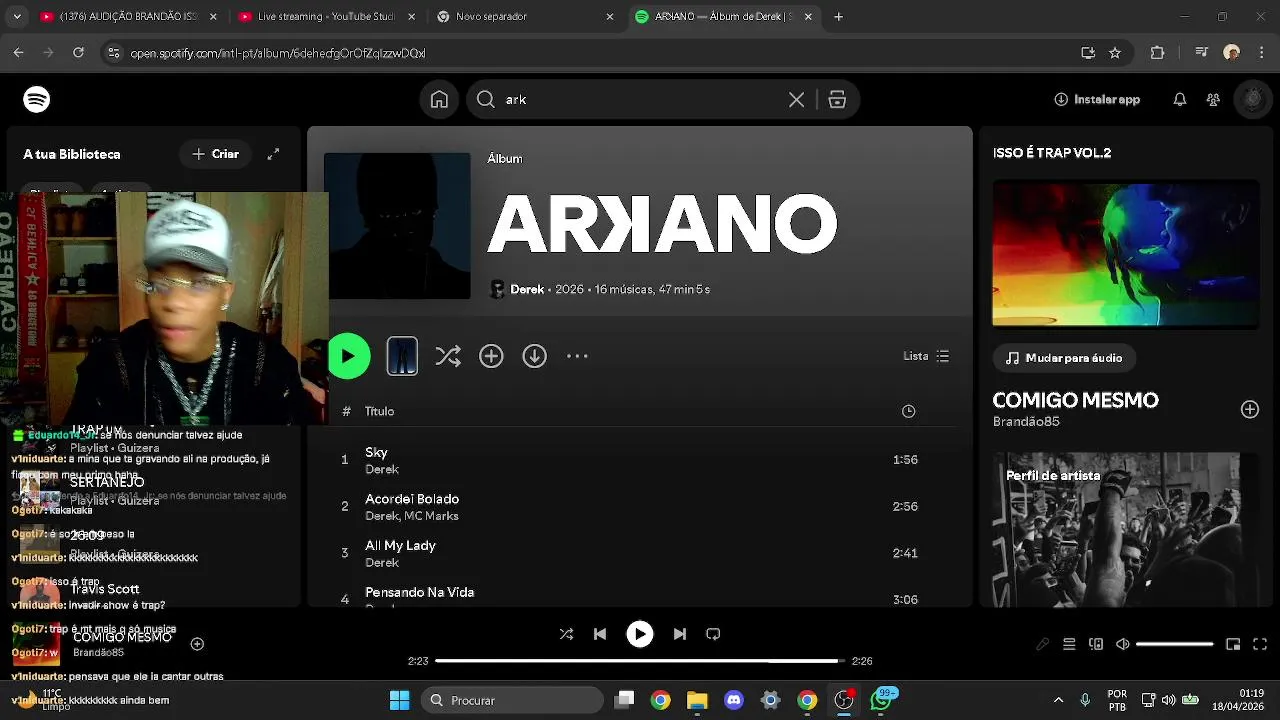
Task: Toggle shuffle in player bar
Action: (x=566, y=634)
